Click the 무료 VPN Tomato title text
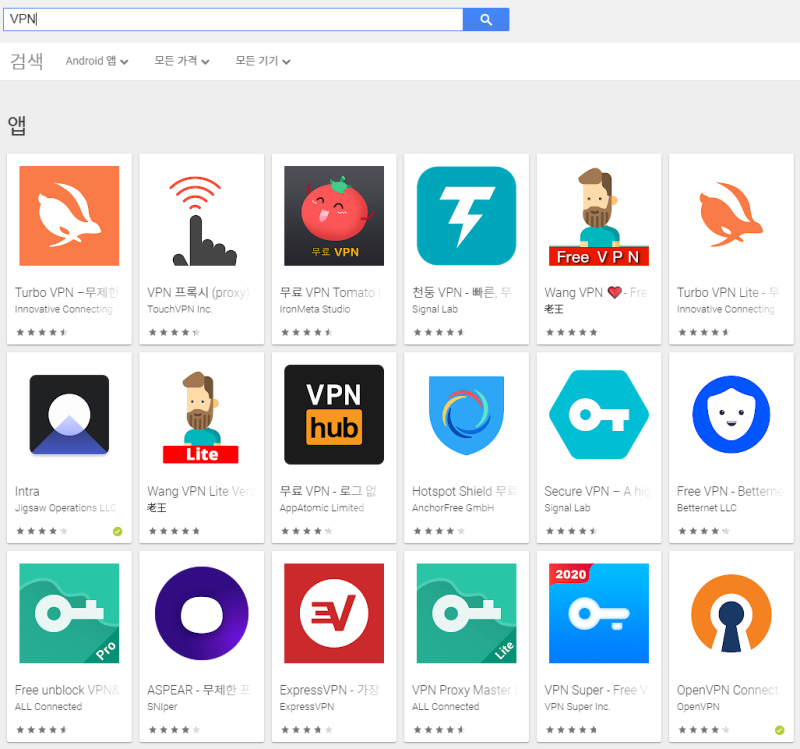 (x=328, y=292)
